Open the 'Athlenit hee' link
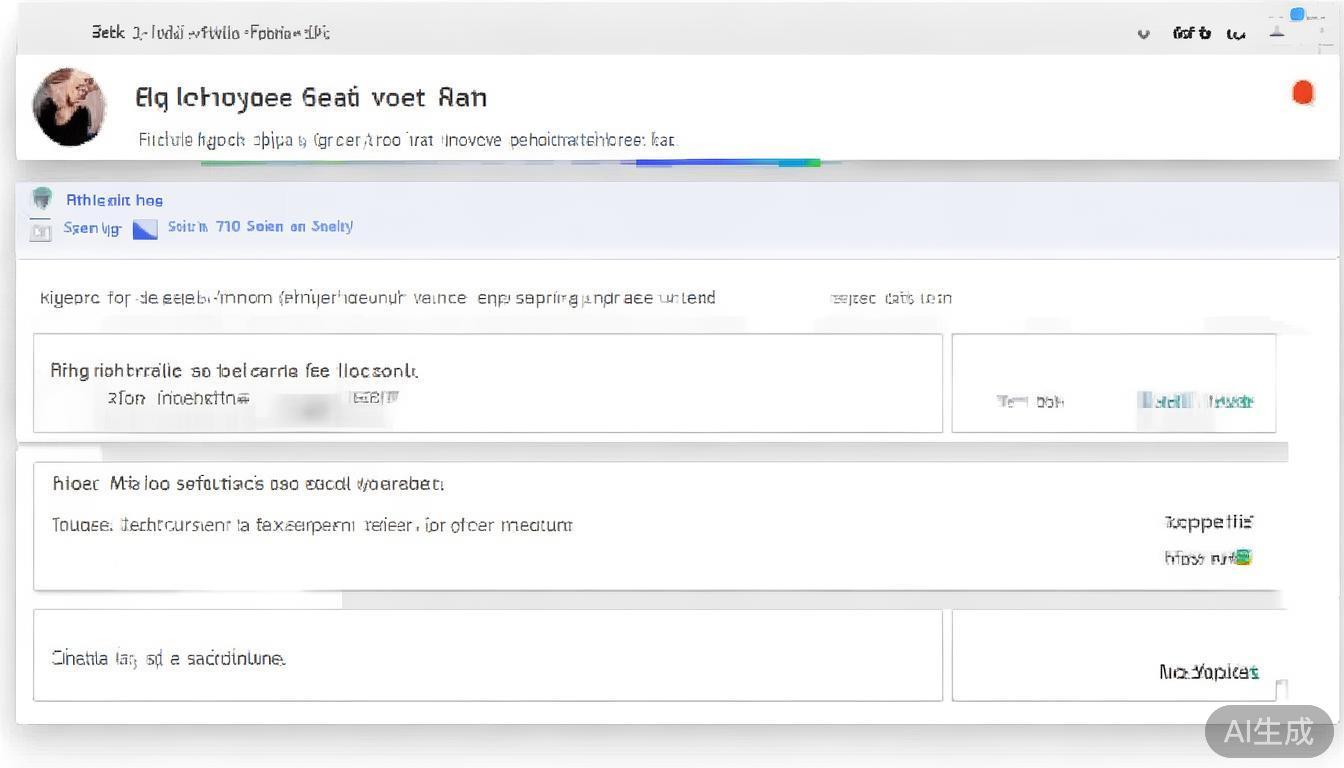Screen dimensions: 1344x768 click(114, 200)
